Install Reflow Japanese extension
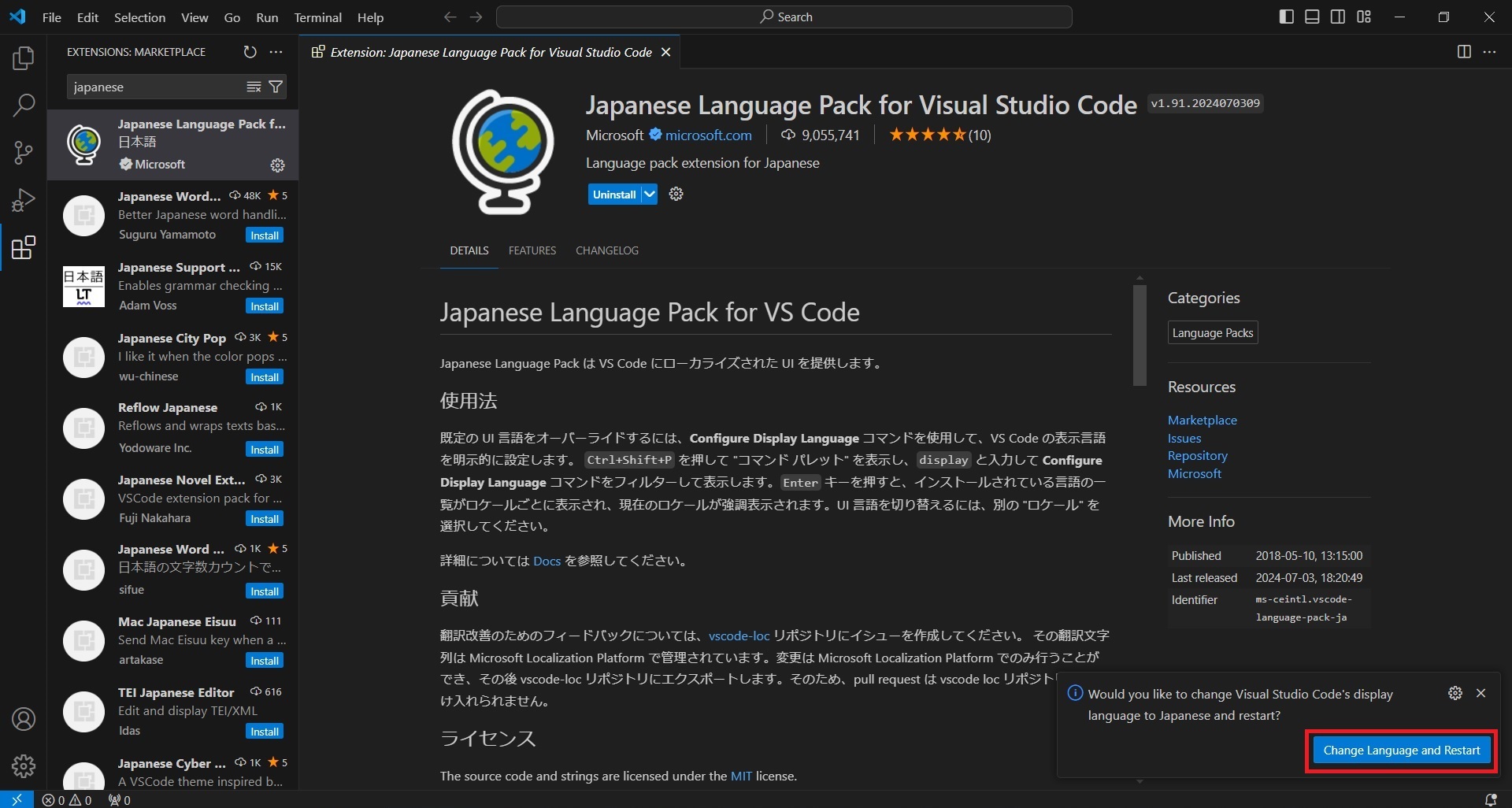Image resolution: width=1512 pixels, height=808 pixels. pyautogui.click(x=264, y=450)
